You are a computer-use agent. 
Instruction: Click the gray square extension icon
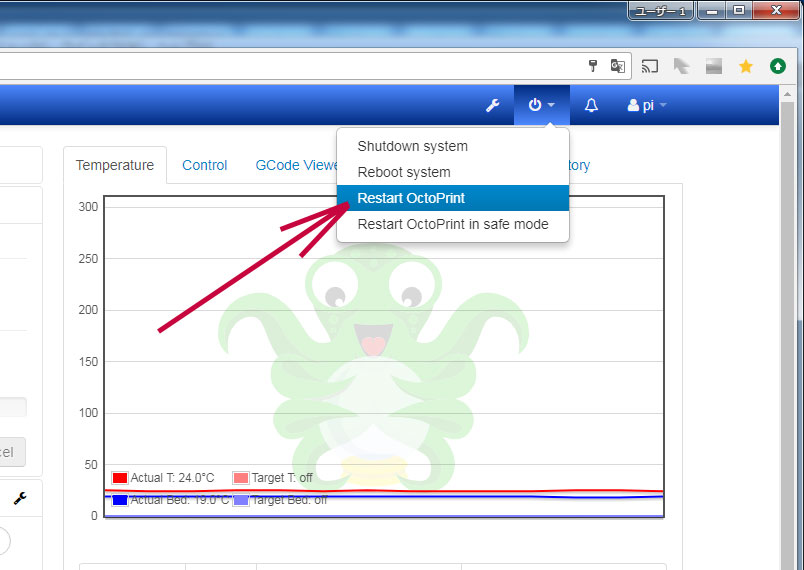pos(714,66)
